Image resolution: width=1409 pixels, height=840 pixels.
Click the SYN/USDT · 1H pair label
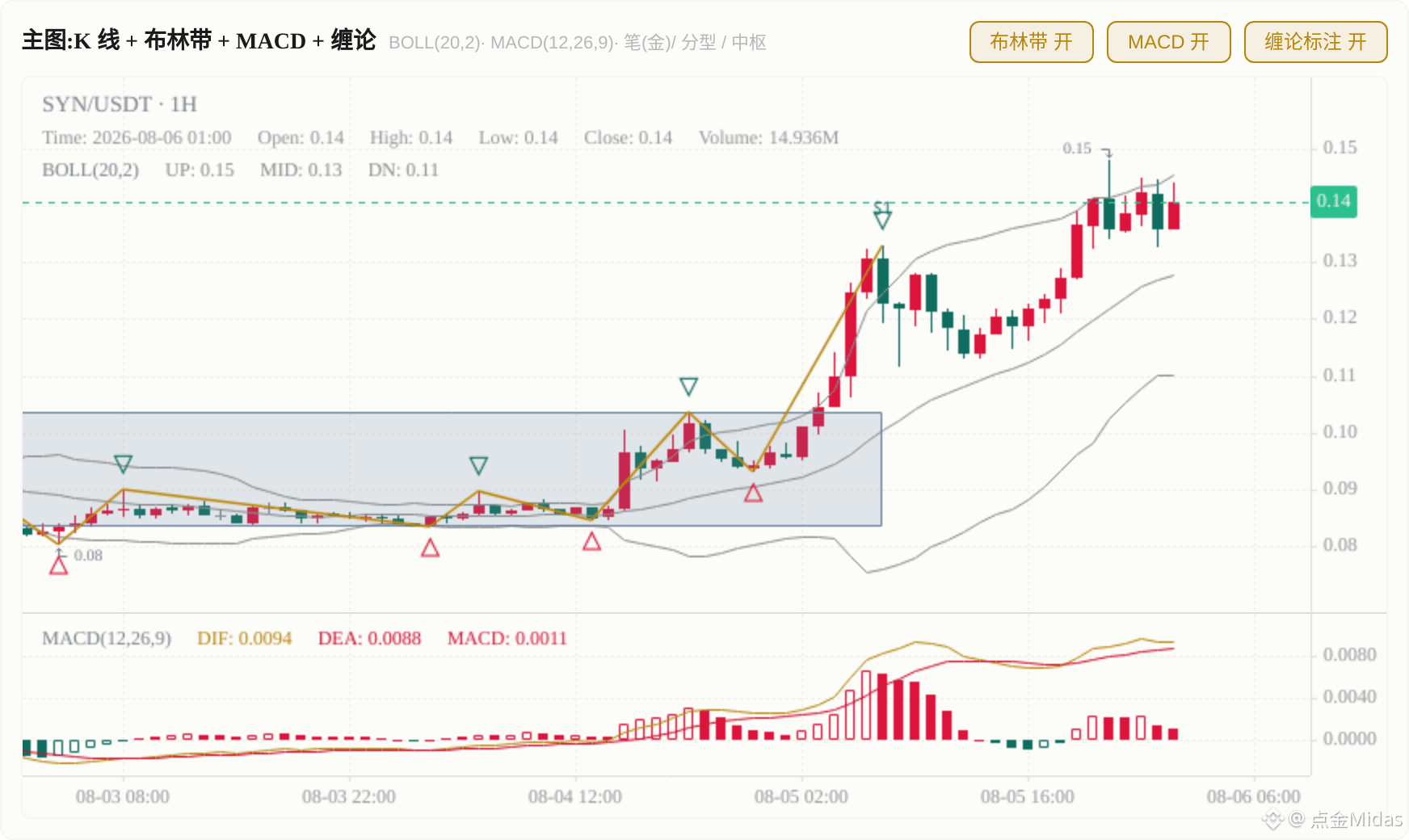click(x=120, y=104)
